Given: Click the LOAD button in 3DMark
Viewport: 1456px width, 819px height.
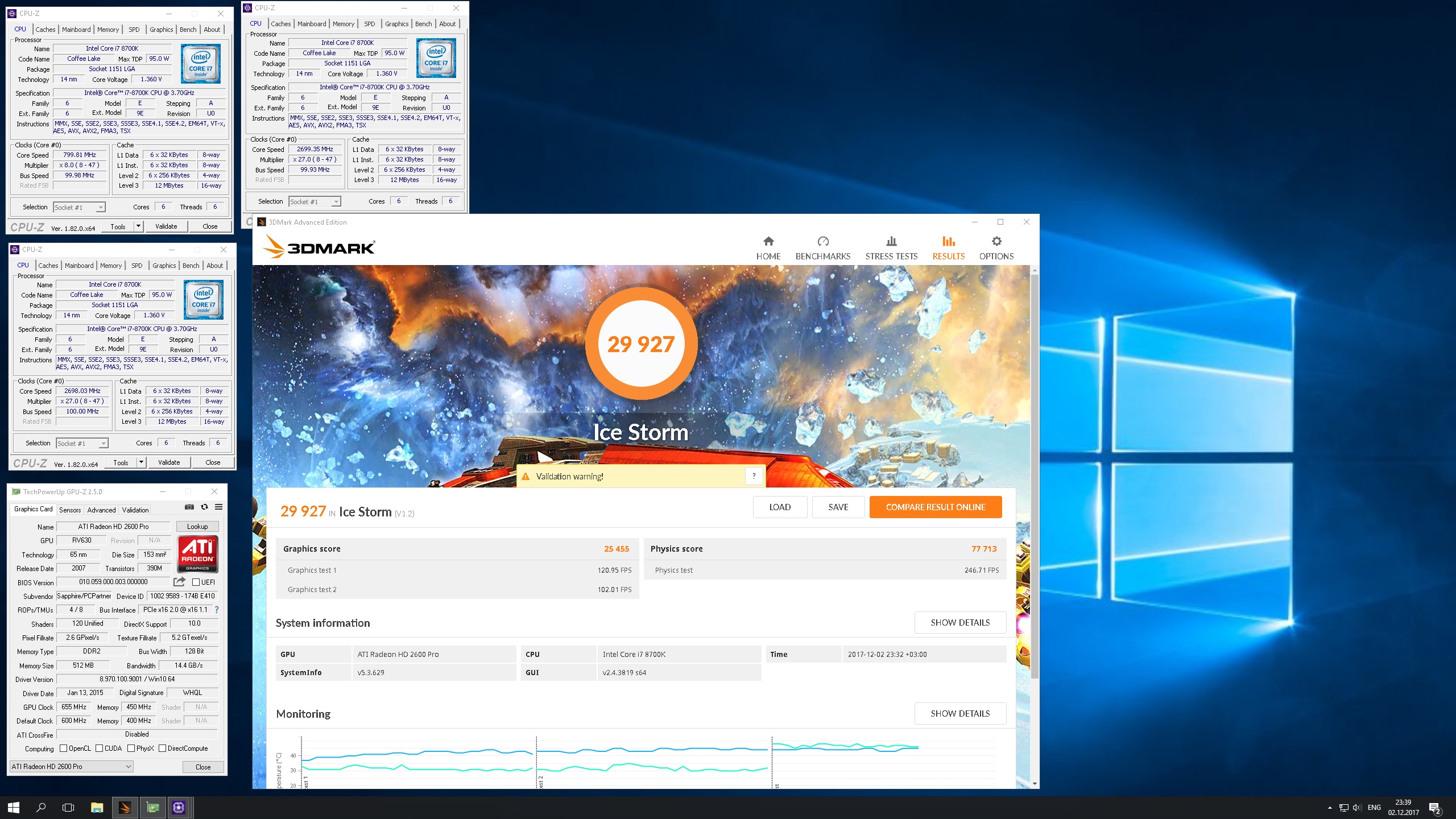Looking at the screenshot, I should pyautogui.click(x=780, y=507).
